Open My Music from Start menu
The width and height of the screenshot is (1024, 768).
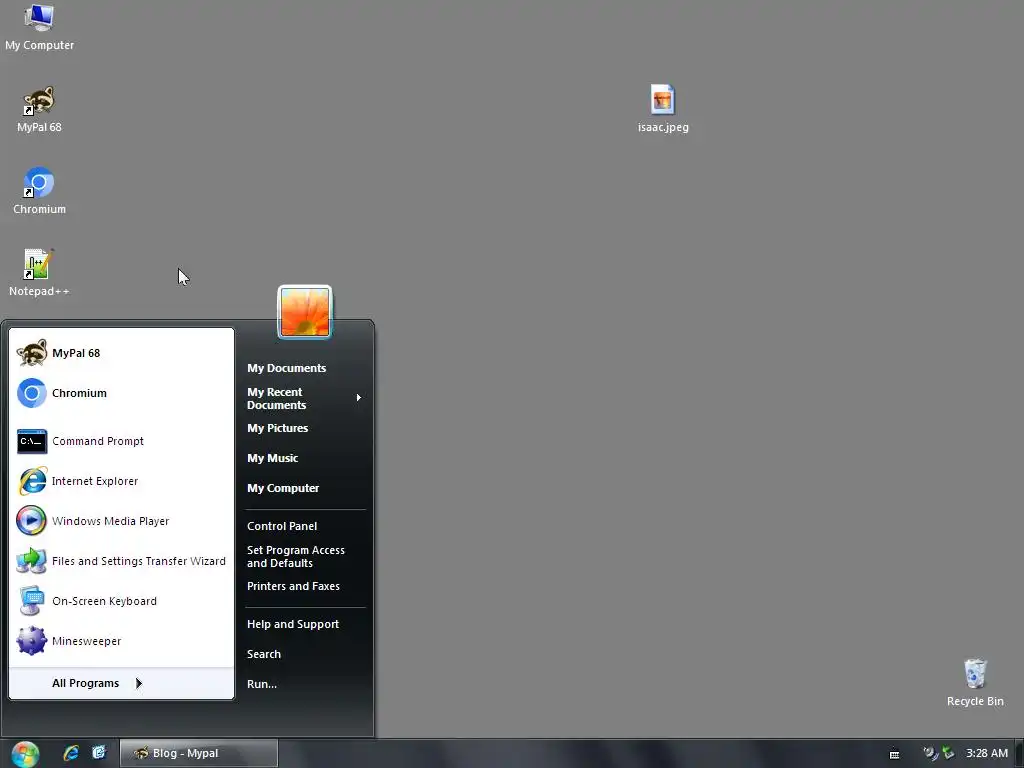272,458
